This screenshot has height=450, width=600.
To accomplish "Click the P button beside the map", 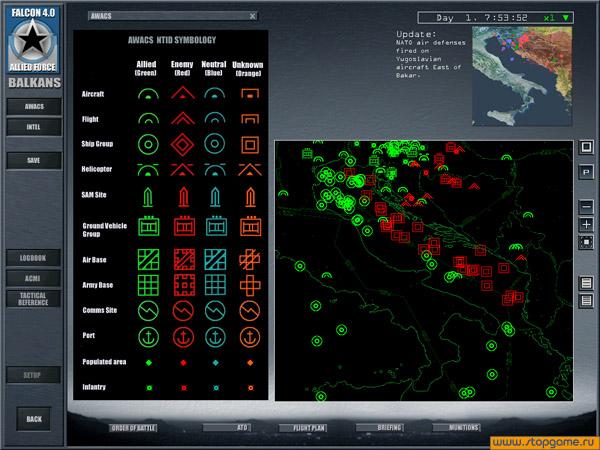I will [x=586, y=172].
